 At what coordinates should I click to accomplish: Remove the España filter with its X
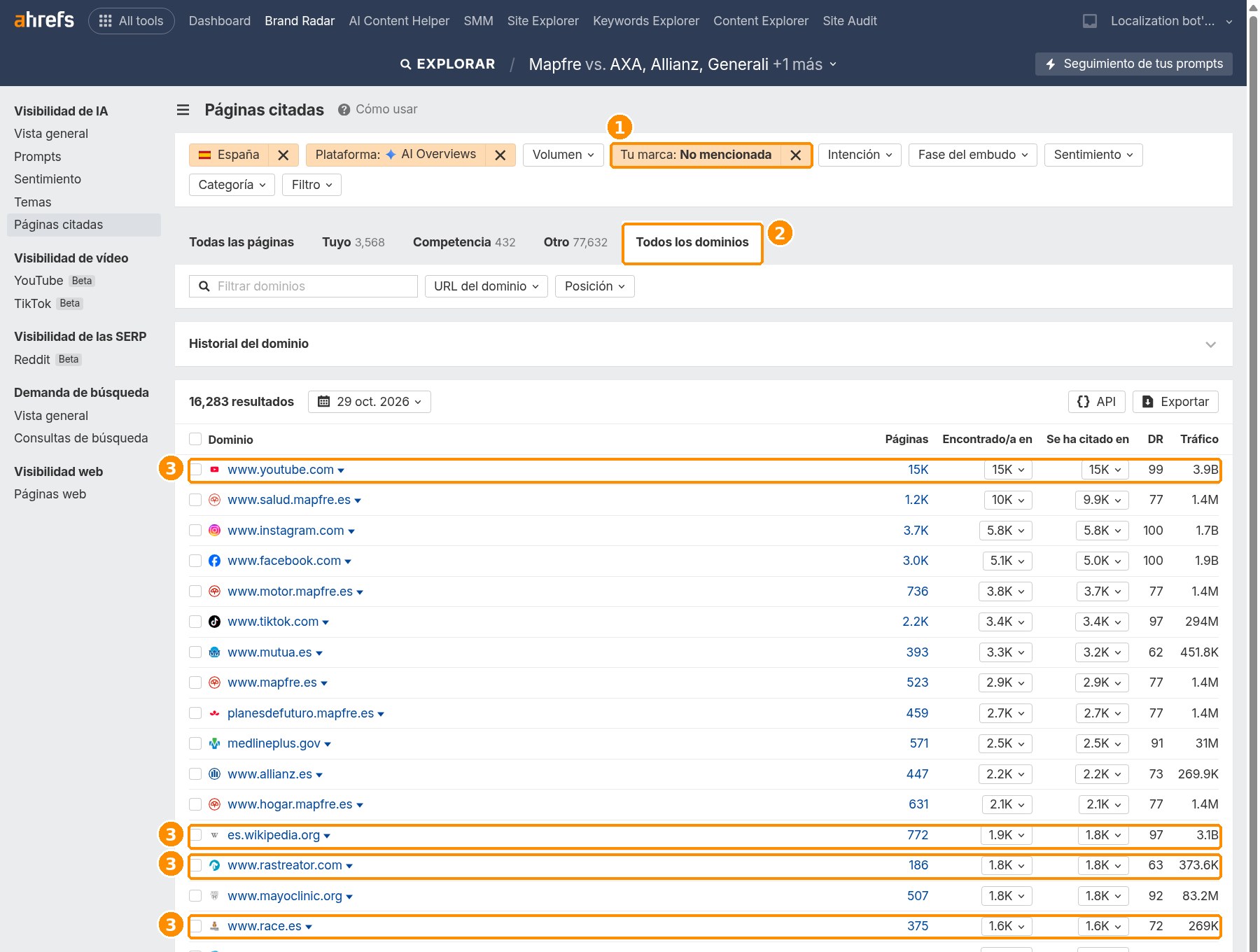click(x=283, y=155)
